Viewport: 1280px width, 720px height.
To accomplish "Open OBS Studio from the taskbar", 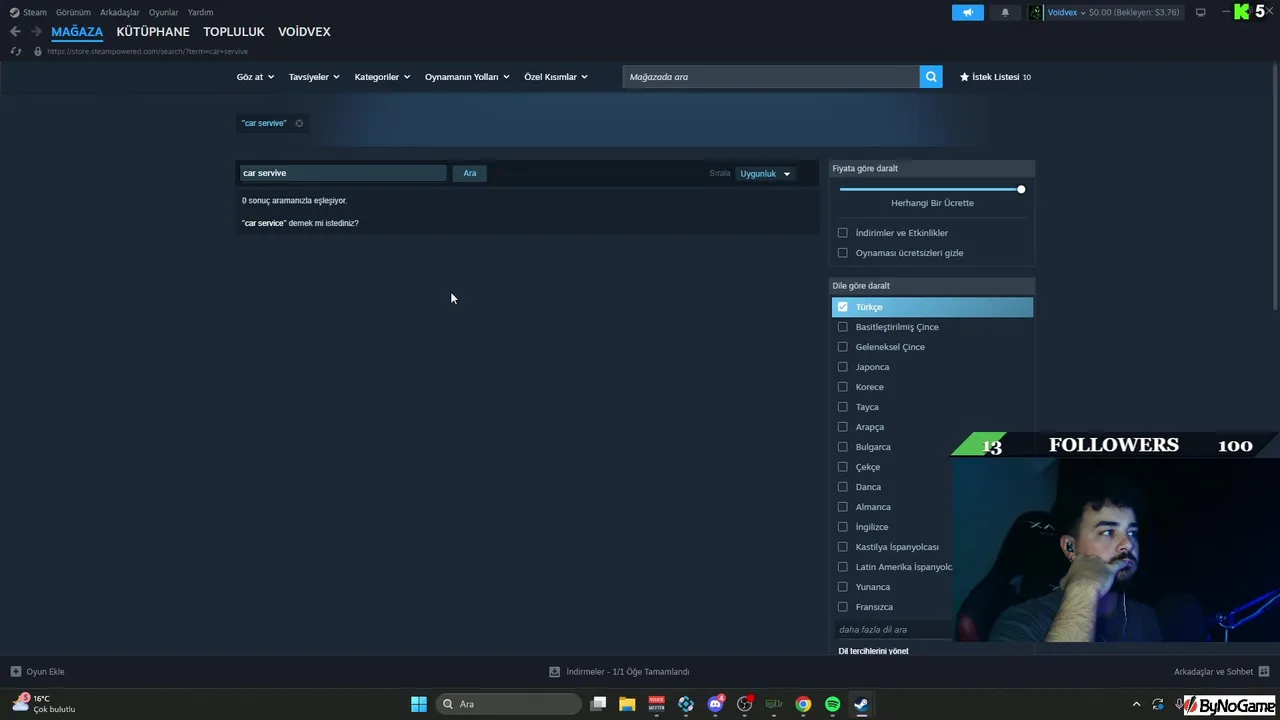I will pyautogui.click(x=744, y=704).
